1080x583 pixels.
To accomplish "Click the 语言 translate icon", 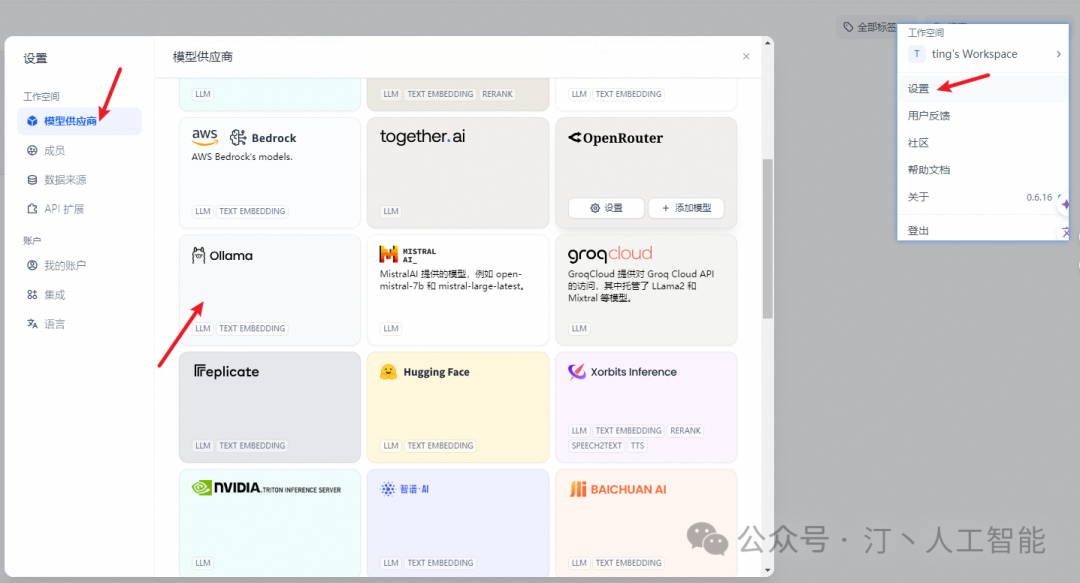I will coord(32,324).
